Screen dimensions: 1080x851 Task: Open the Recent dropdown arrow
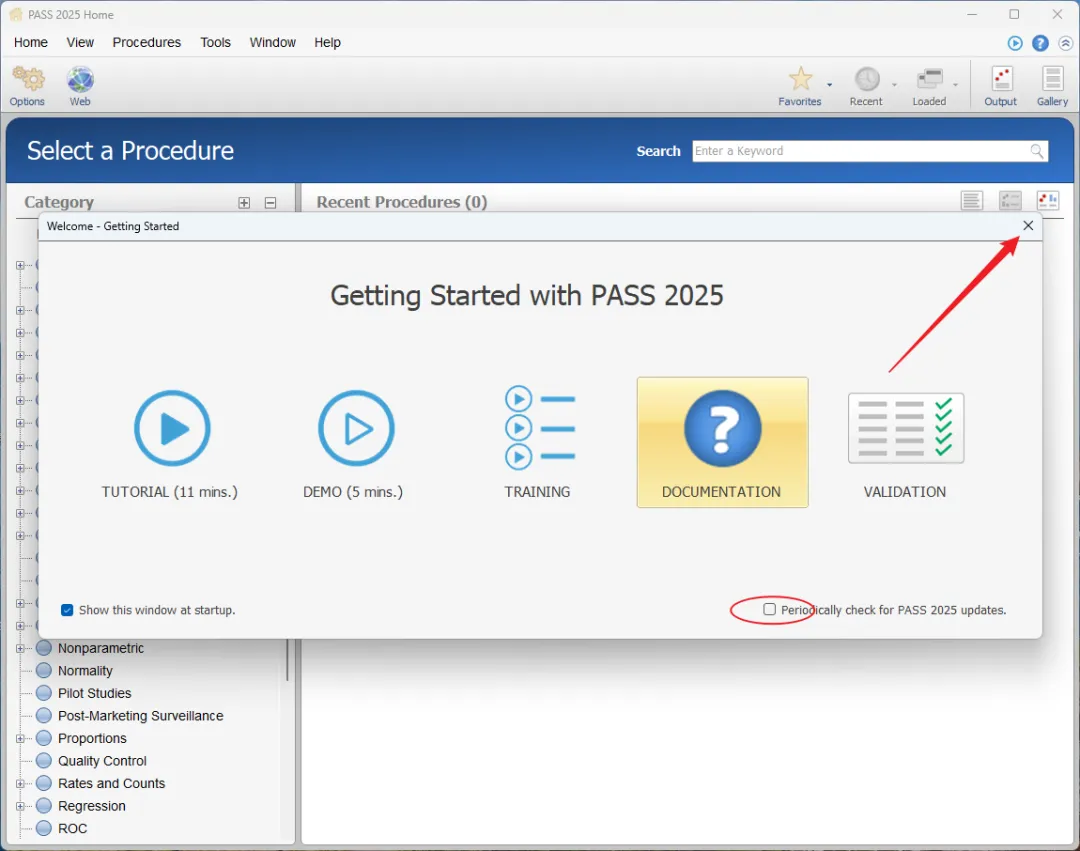[x=894, y=85]
